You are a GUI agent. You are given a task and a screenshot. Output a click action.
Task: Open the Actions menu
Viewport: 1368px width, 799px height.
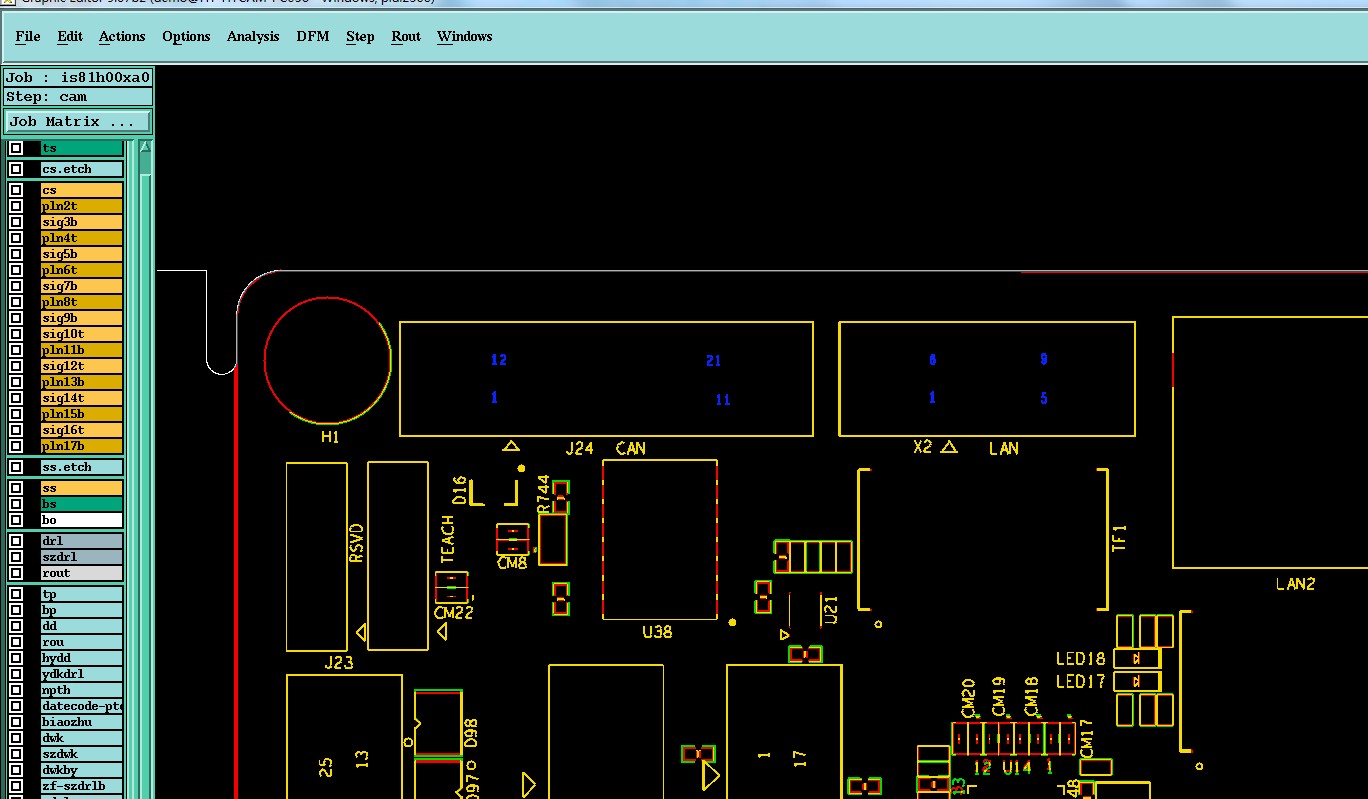(x=122, y=36)
